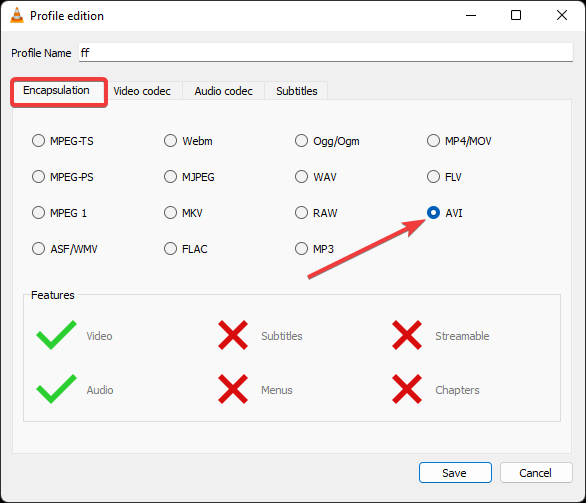586x503 pixels.
Task: Click the selected AVI radio button
Action: 434,213
